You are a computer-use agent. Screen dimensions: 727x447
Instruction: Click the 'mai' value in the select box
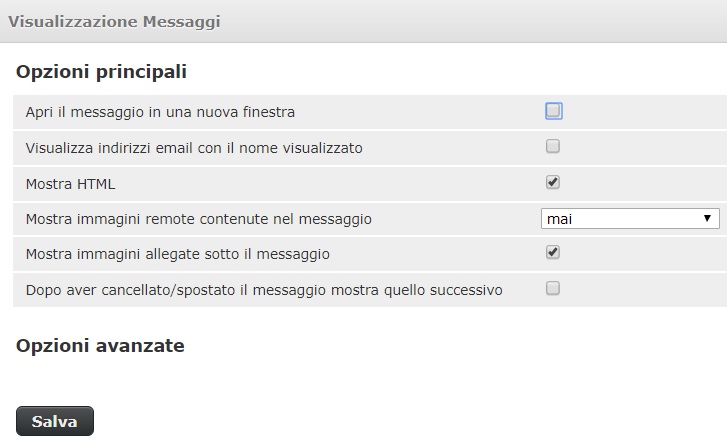(559, 219)
